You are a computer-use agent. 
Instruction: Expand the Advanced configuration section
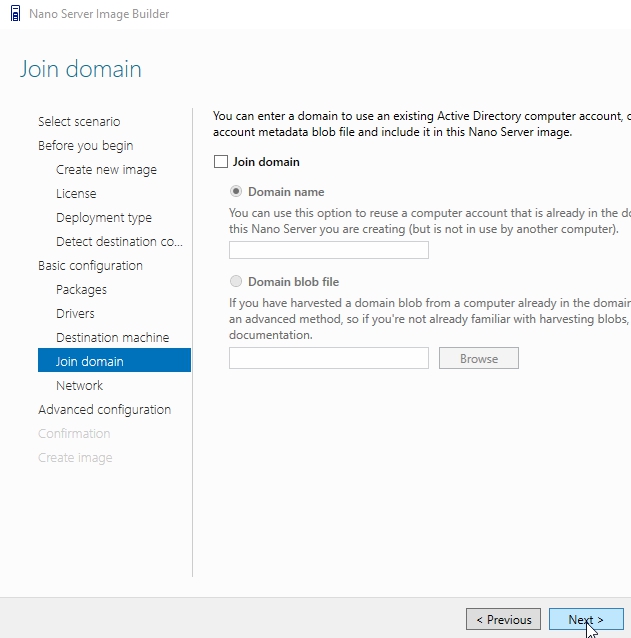coord(104,410)
